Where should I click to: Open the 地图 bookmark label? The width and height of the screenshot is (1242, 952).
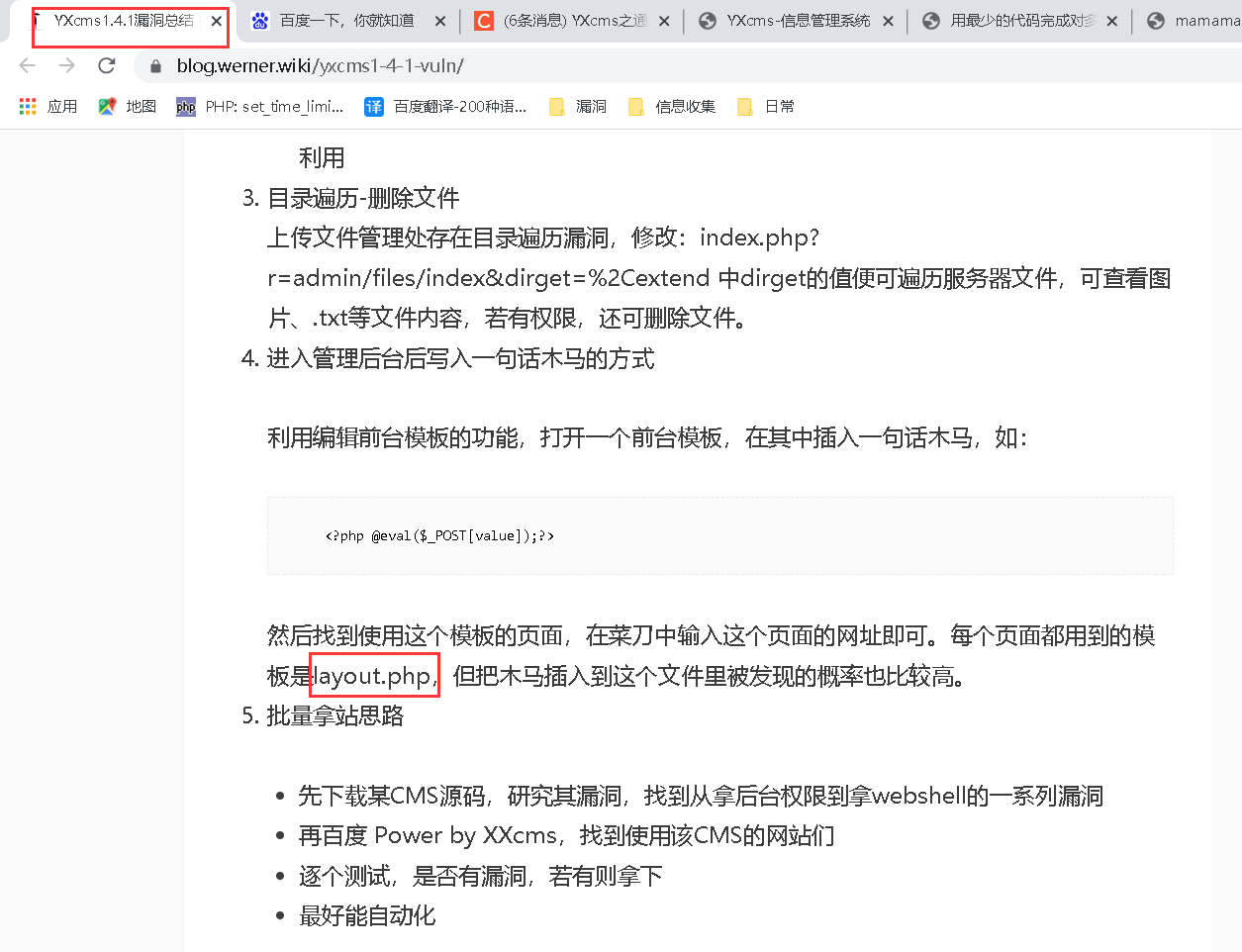[142, 106]
